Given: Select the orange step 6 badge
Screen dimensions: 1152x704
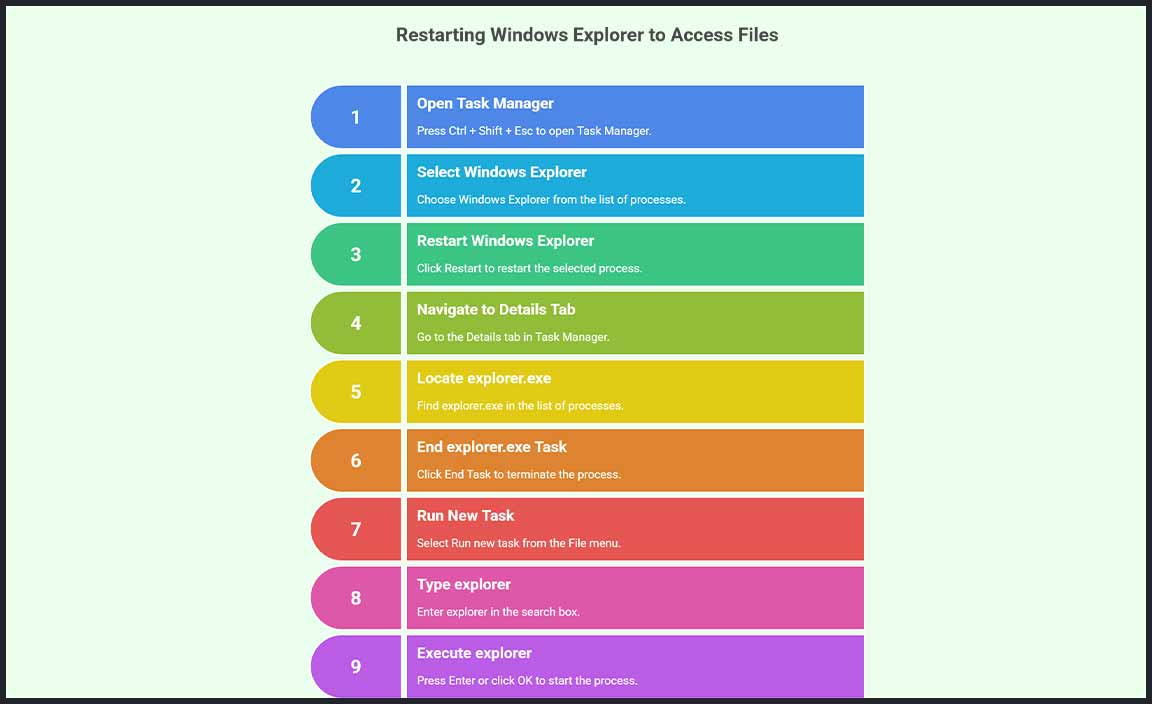Looking at the screenshot, I should coord(356,461).
